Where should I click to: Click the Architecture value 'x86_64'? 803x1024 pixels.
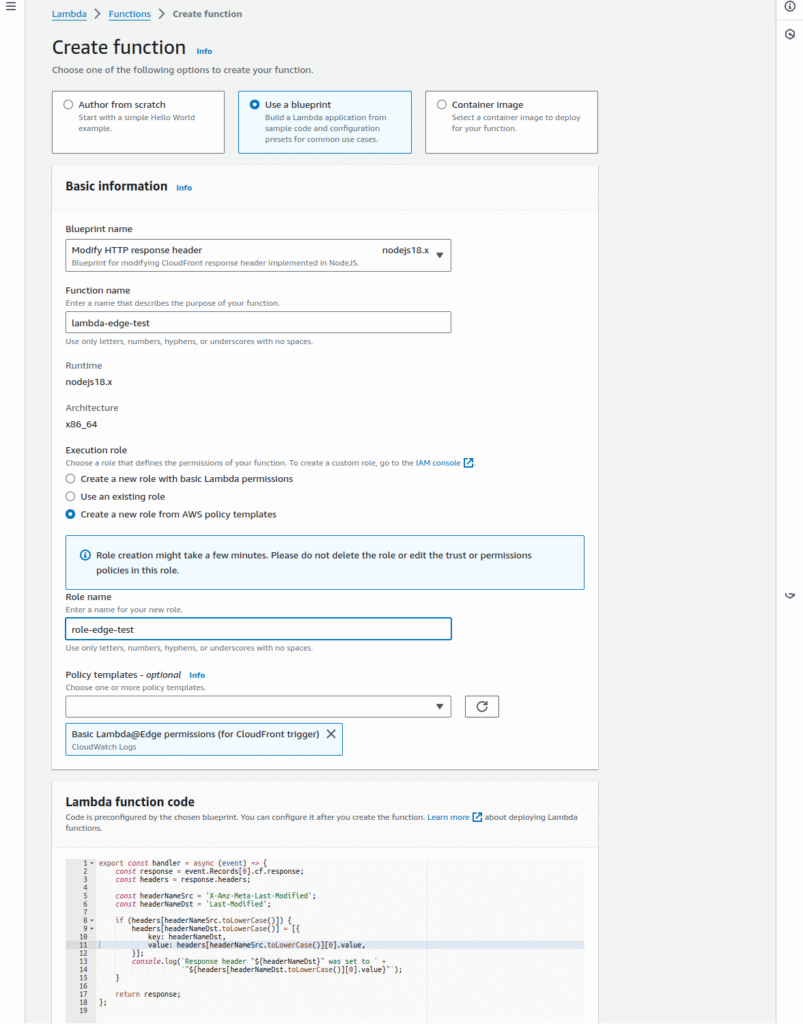coord(81,424)
